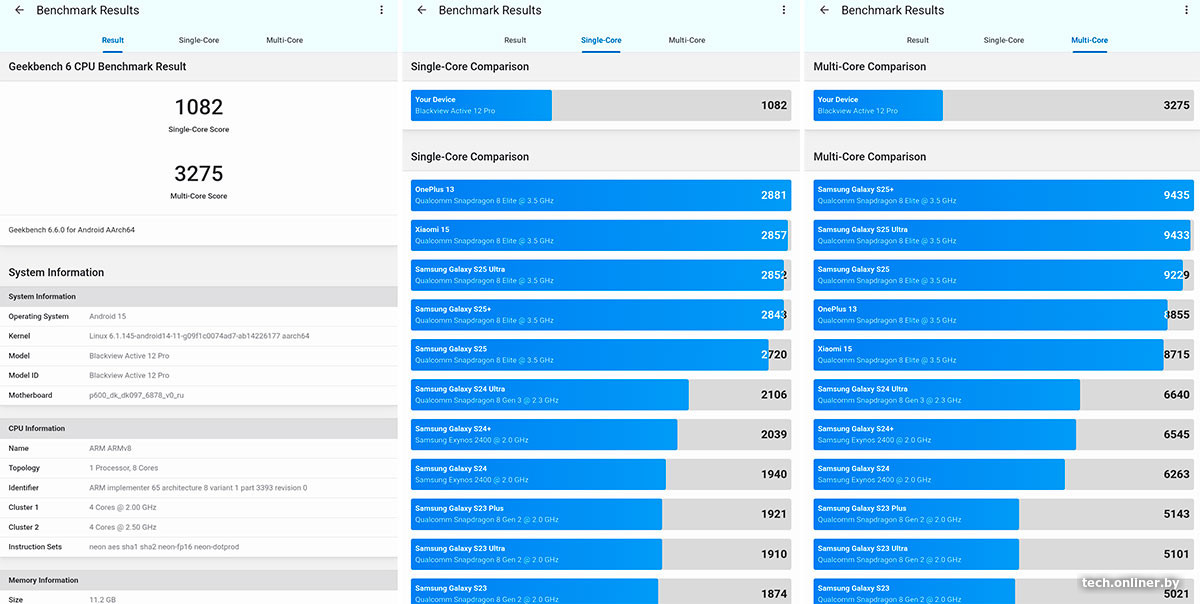The image size is (1200, 604).
Task: Switch to Single-Core tab from Result screen
Action: pyautogui.click(x=198, y=41)
